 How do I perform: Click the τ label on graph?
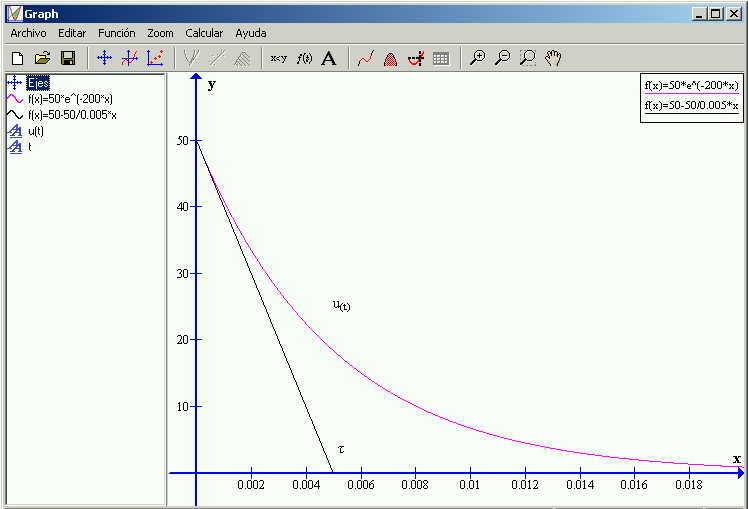(341, 449)
